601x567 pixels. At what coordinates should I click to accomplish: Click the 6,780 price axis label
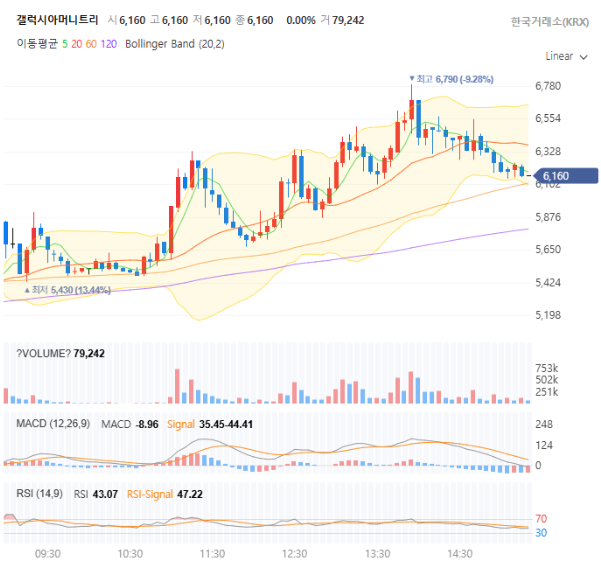[x=548, y=86]
